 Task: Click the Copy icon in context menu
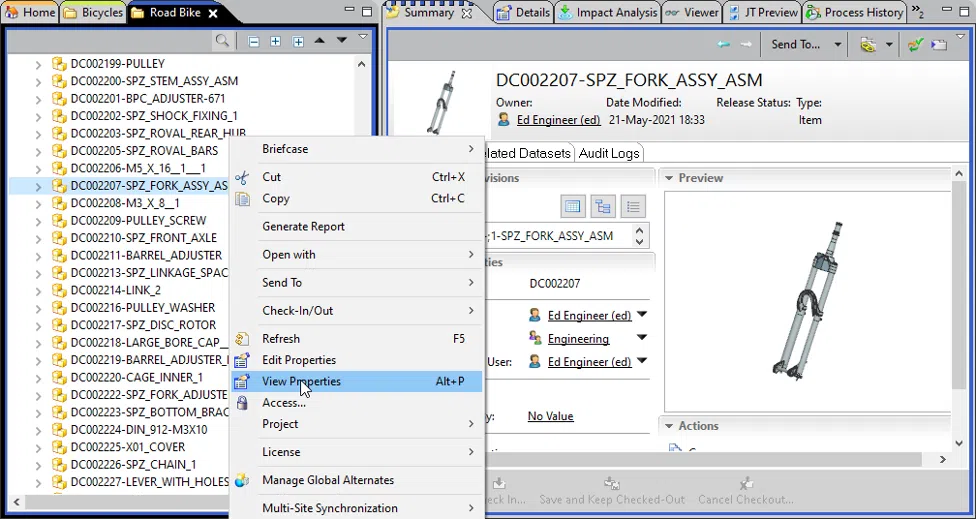242,199
